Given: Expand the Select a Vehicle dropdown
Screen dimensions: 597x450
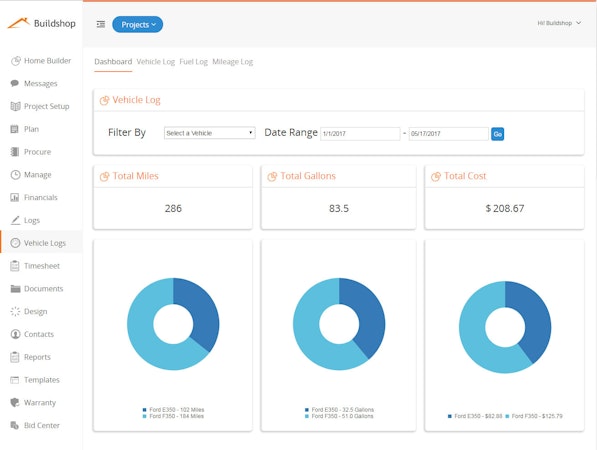Looking at the screenshot, I should tap(209, 133).
